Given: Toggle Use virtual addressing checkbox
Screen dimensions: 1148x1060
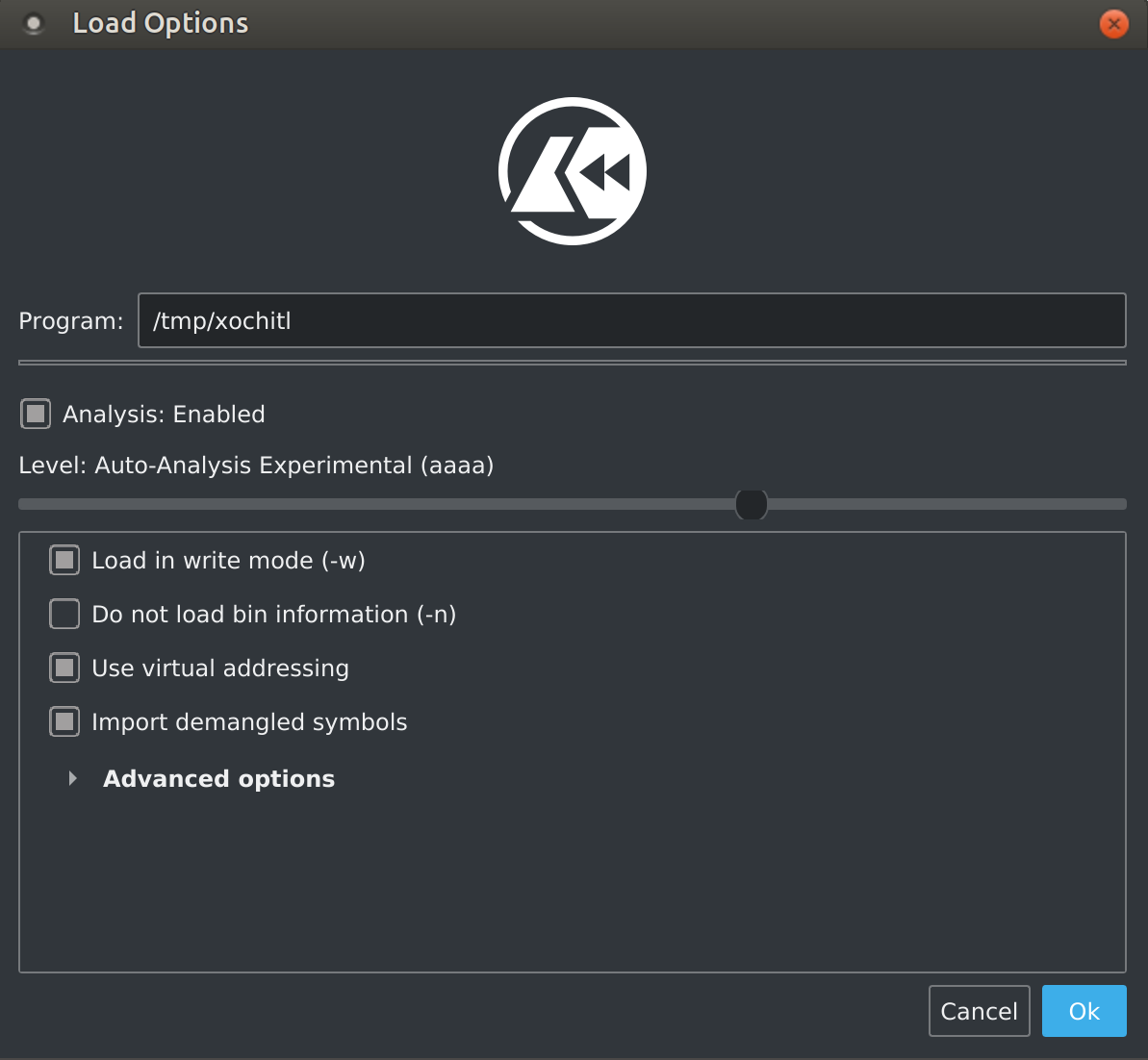Looking at the screenshot, I should [x=64, y=668].
